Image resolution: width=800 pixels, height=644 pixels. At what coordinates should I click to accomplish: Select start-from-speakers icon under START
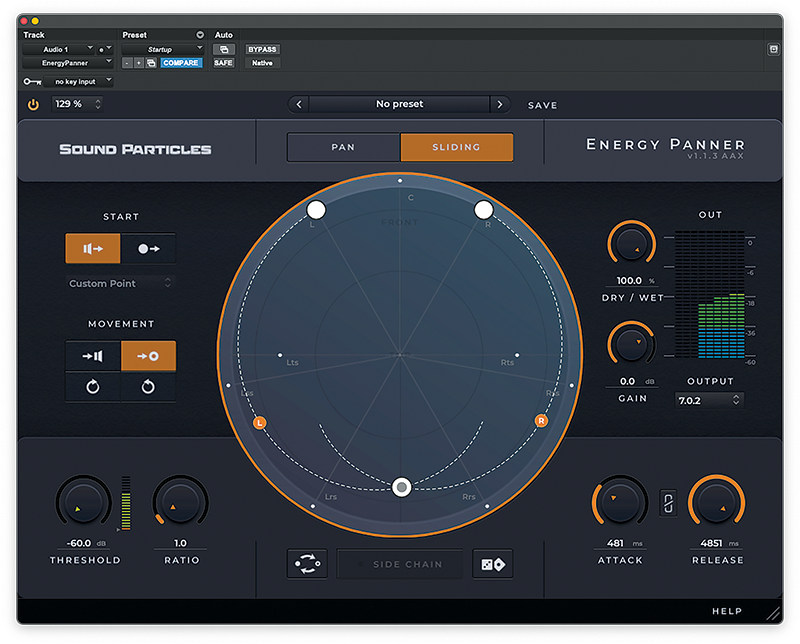[x=93, y=249]
